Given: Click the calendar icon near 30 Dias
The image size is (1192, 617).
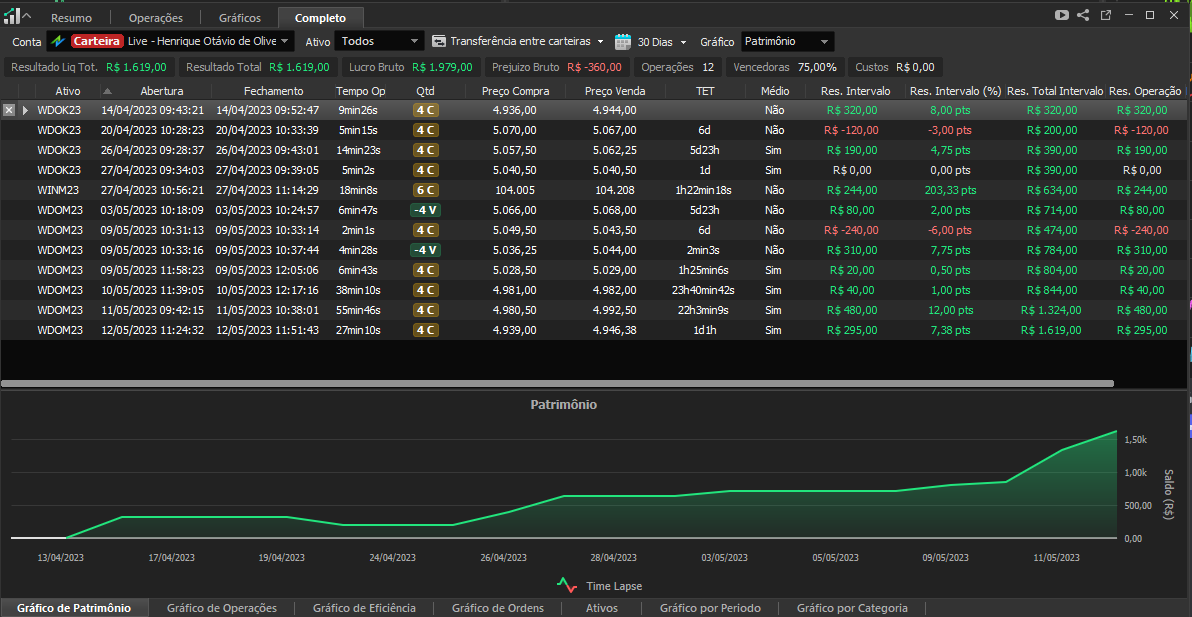Looking at the screenshot, I should [623, 42].
